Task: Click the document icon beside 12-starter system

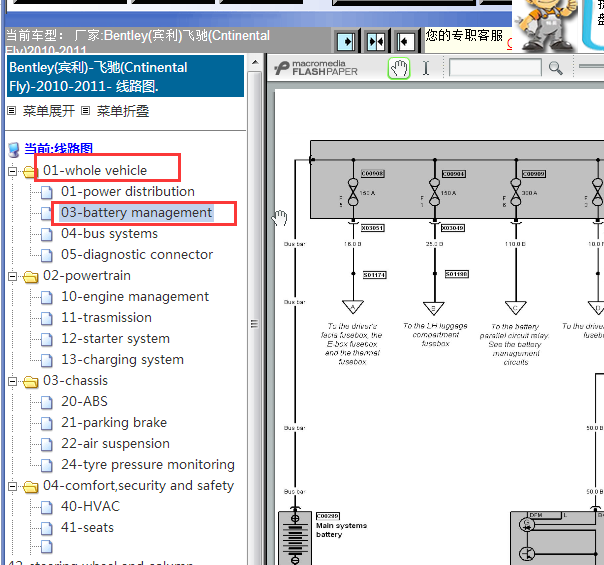Action: (x=47, y=339)
